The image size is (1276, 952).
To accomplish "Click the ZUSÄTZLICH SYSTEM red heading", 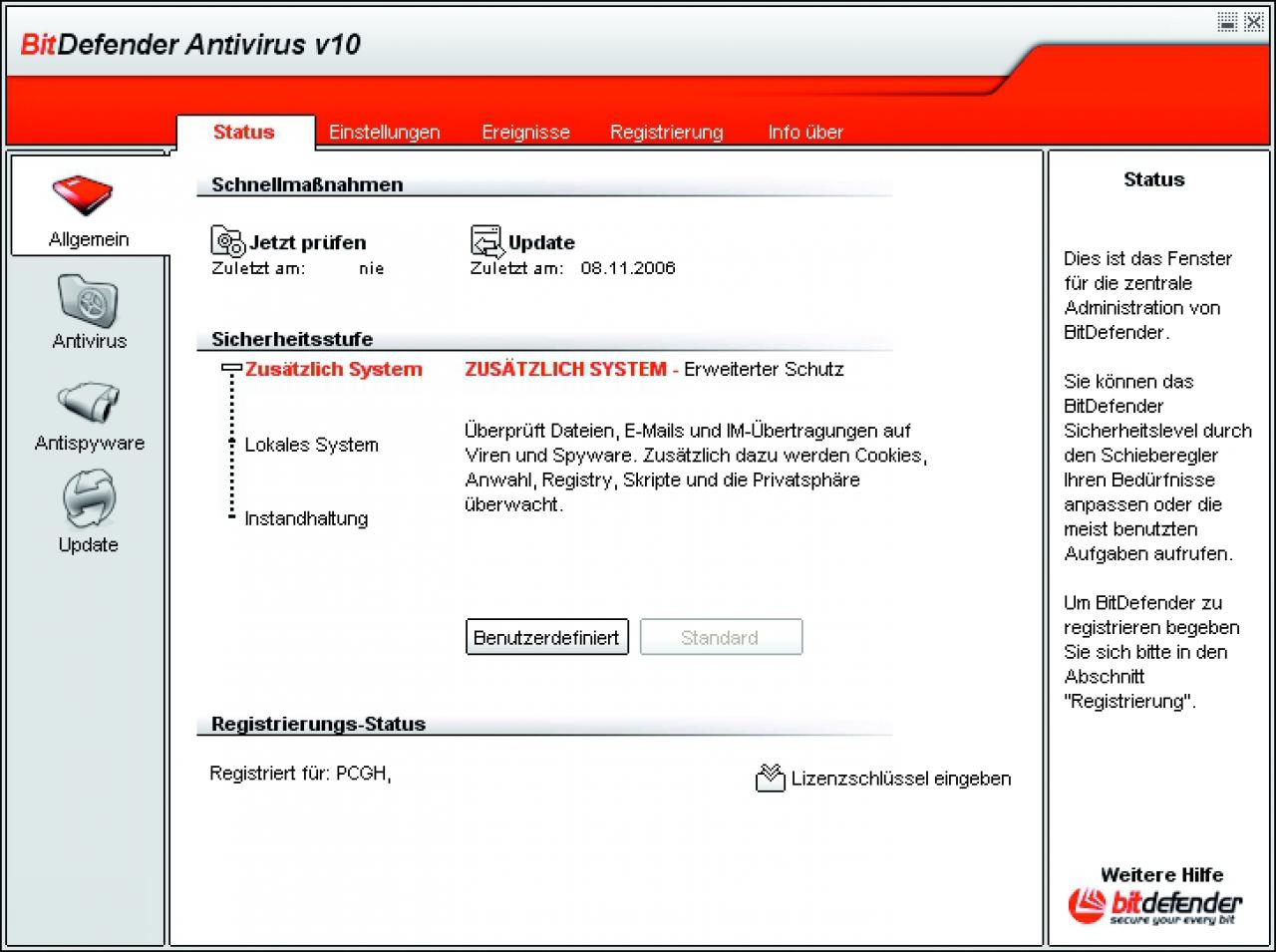I will (x=565, y=369).
